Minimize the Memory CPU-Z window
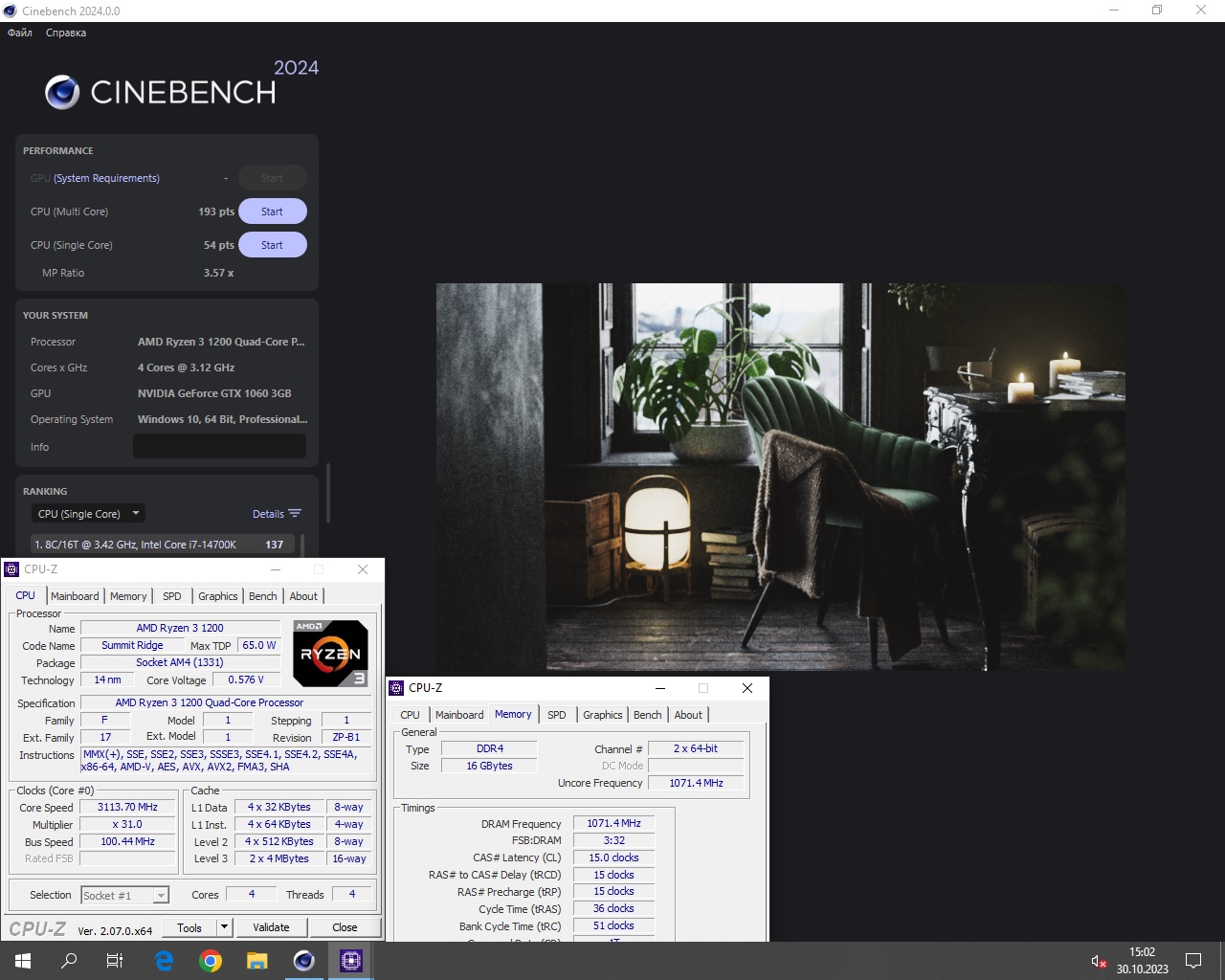 660,688
